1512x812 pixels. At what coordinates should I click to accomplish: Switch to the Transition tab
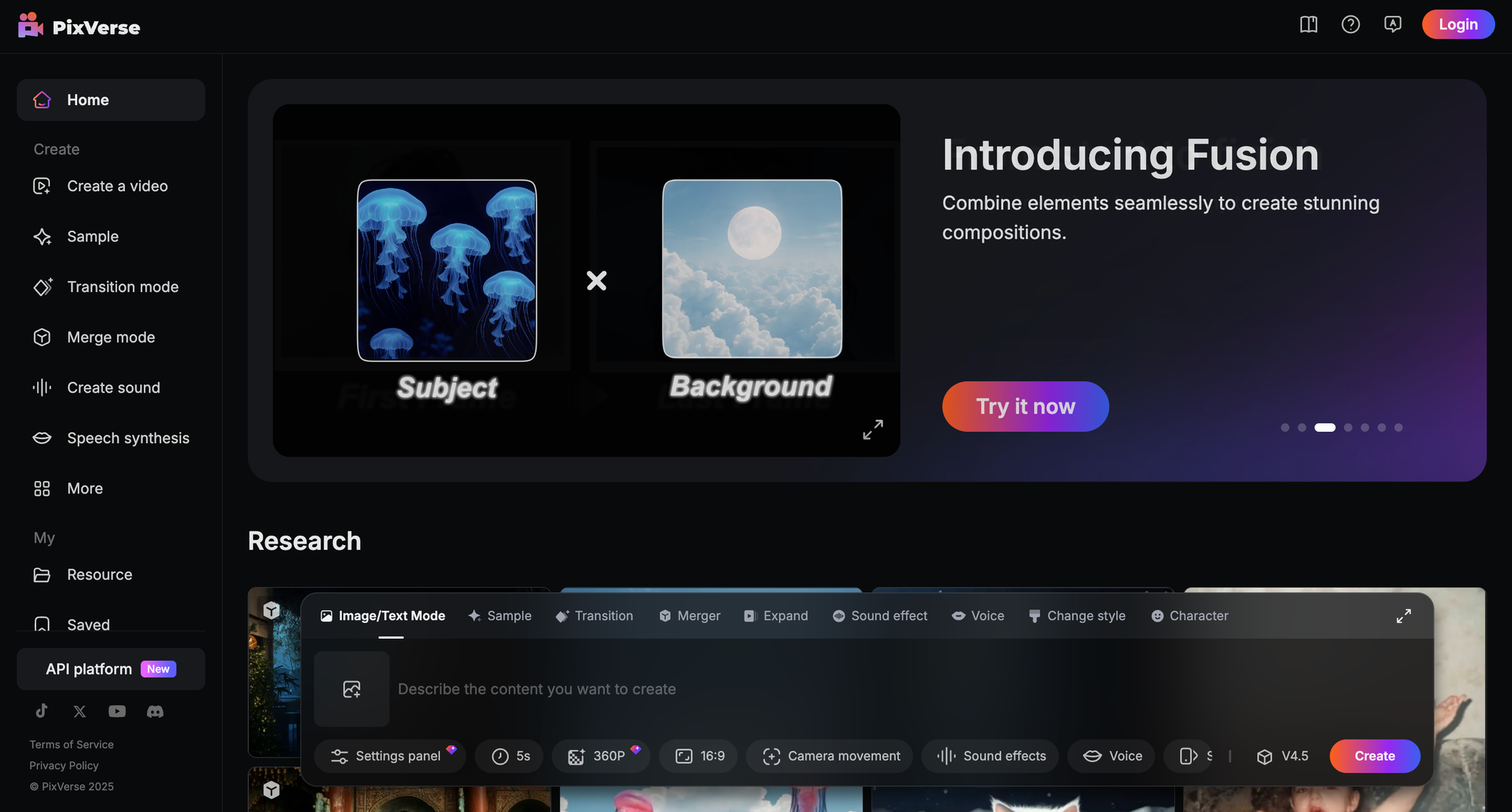(x=594, y=616)
